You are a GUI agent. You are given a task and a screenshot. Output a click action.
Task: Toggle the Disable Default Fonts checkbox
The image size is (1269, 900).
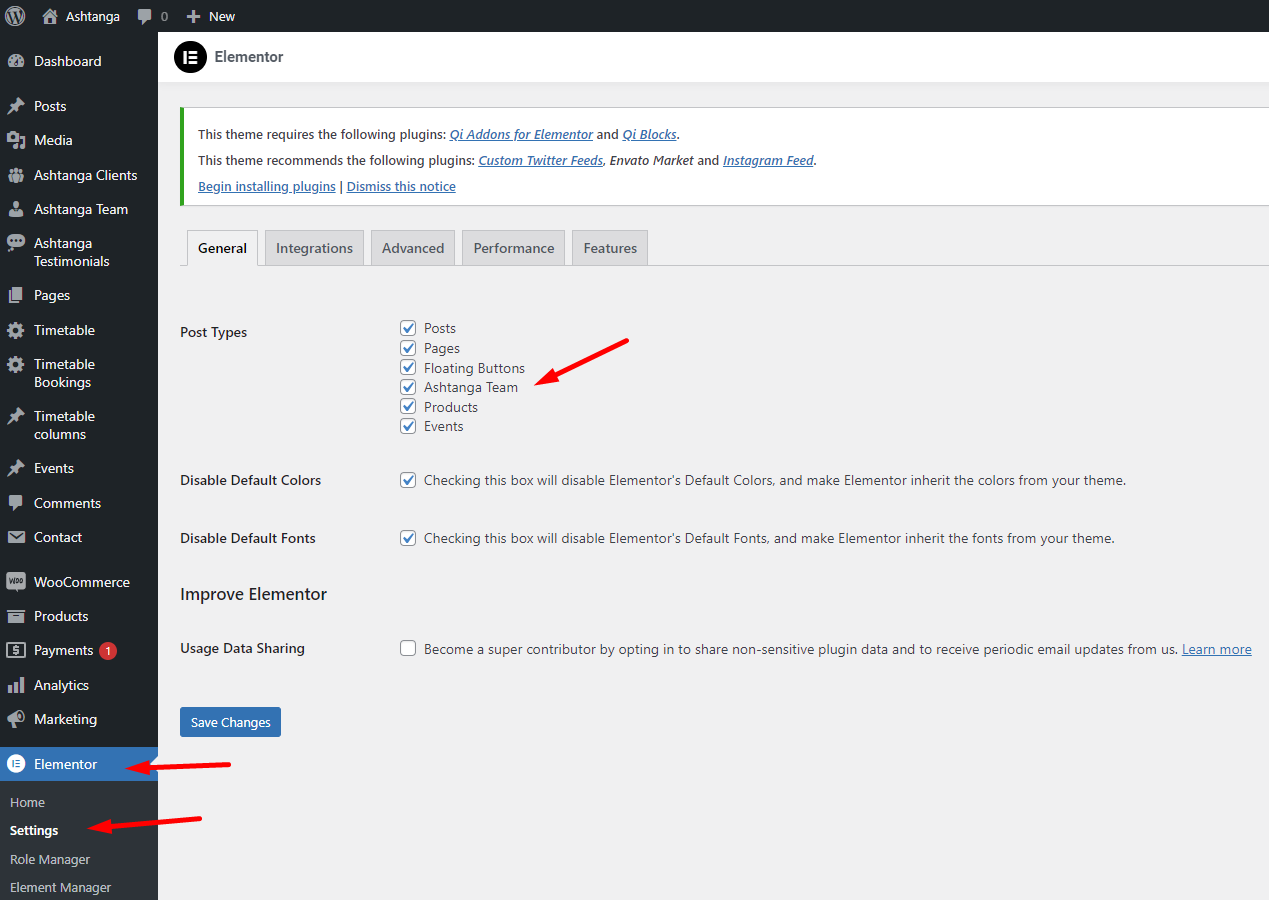click(x=408, y=538)
